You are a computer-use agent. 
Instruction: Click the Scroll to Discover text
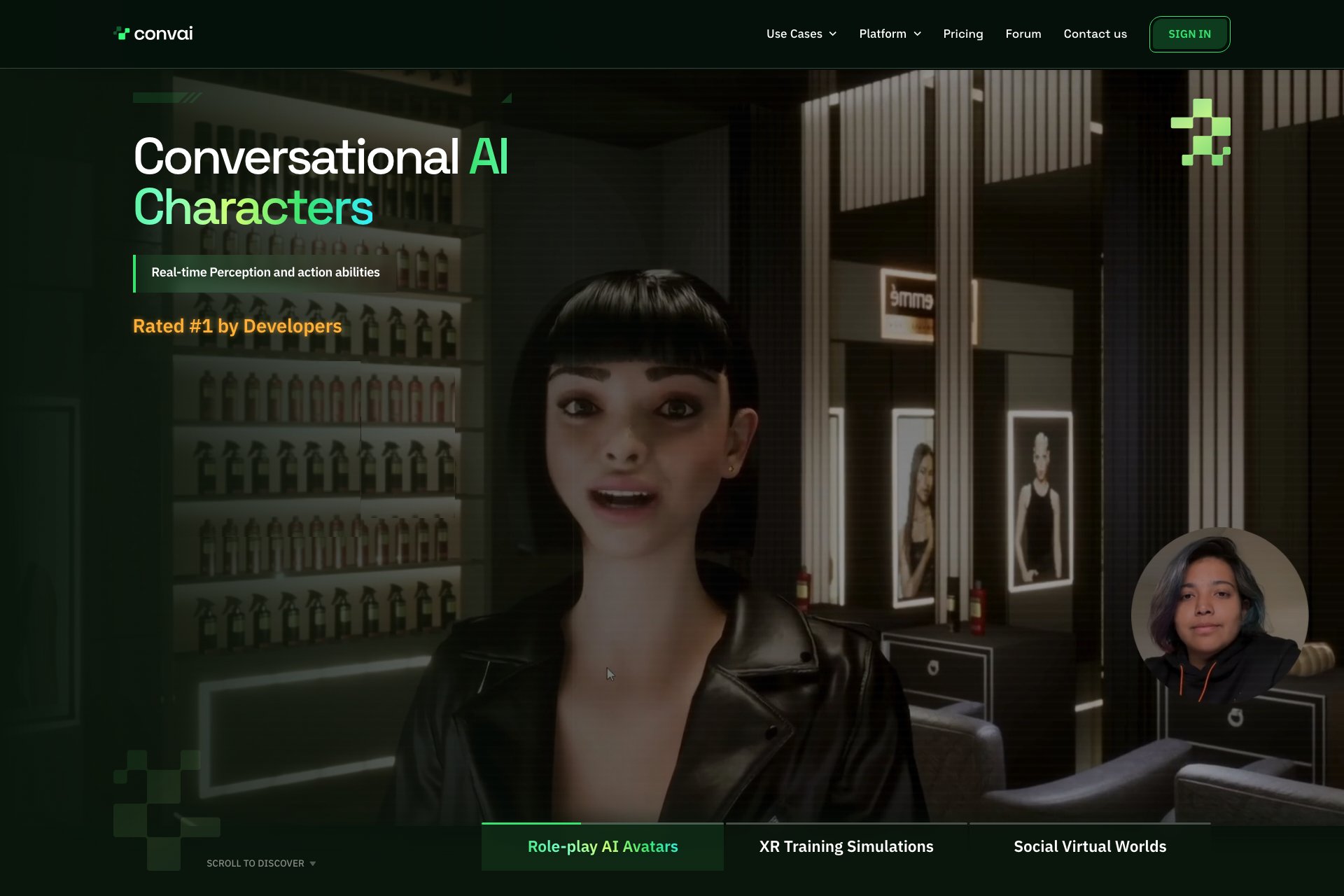[255, 864]
